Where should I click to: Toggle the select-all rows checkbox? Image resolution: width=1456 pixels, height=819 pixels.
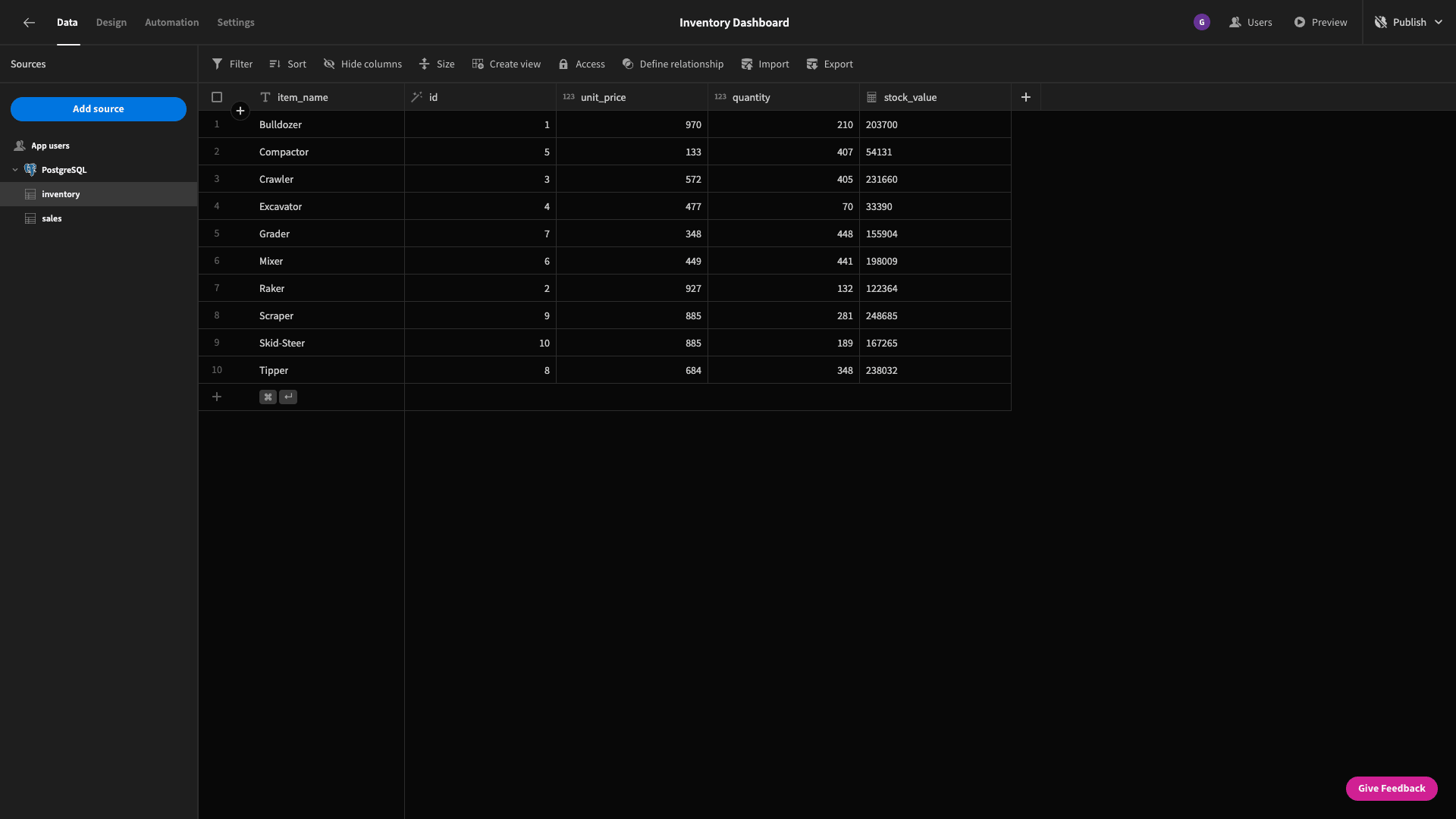click(x=217, y=97)
